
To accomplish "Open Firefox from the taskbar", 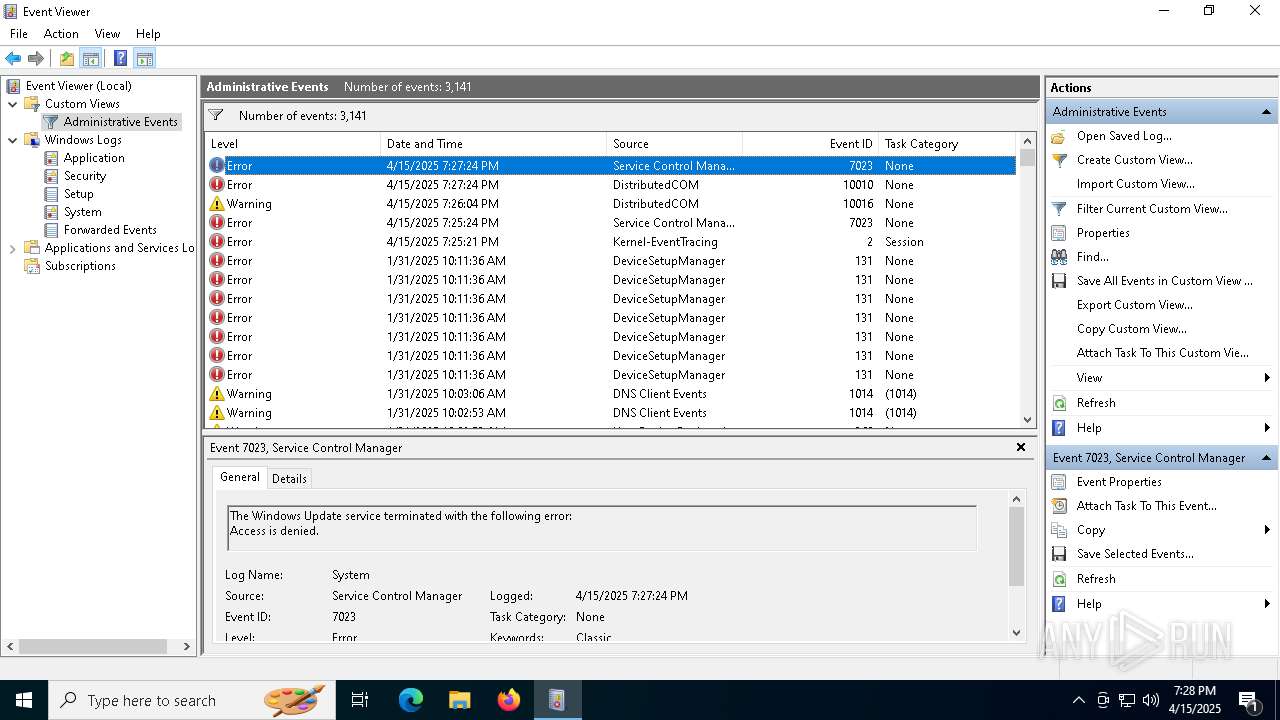I will 508,700.
